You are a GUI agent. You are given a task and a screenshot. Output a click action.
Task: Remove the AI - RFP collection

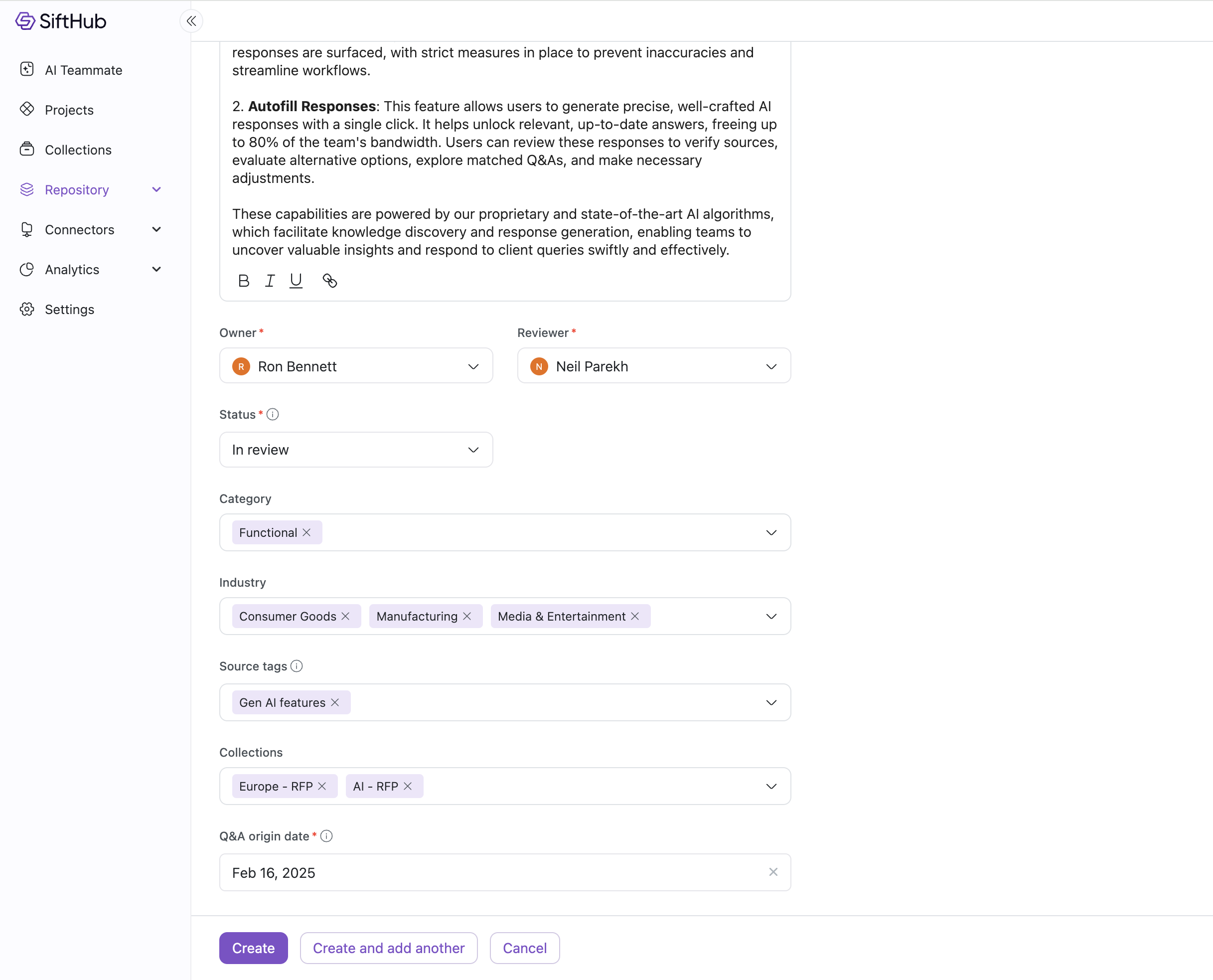click(408, 787)
